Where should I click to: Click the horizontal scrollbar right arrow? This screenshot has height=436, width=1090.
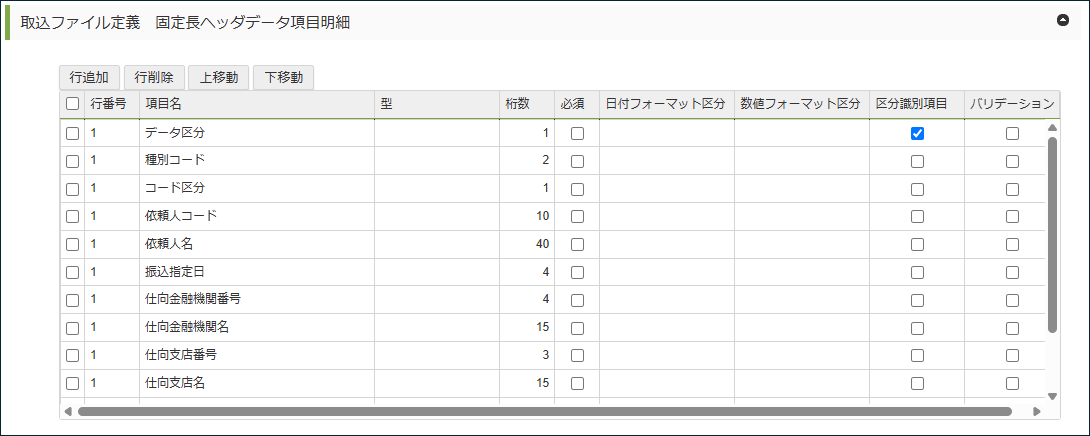[1037, 411]
